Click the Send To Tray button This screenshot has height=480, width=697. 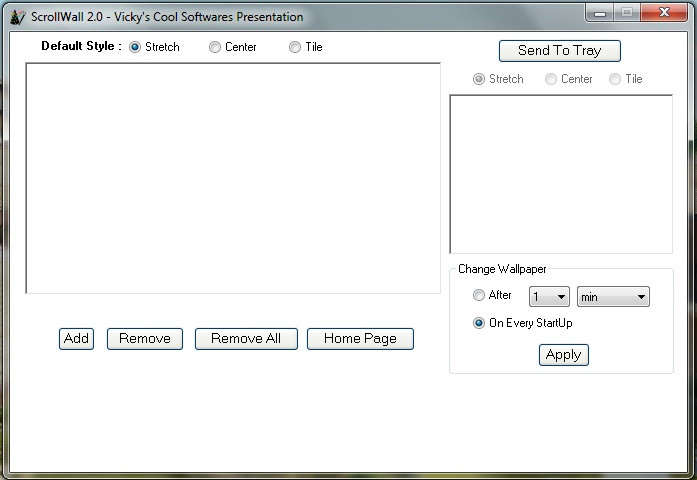tap(560, 51)
